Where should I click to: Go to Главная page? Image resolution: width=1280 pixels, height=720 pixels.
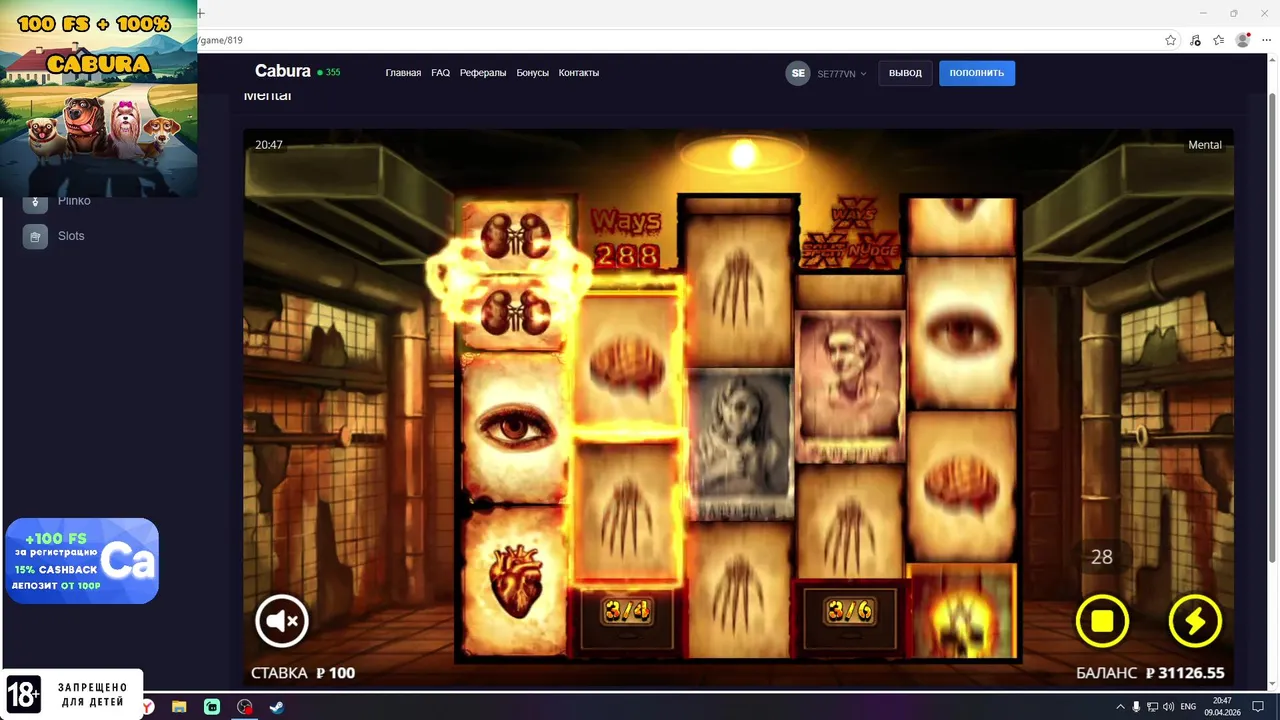click(403, 73)
